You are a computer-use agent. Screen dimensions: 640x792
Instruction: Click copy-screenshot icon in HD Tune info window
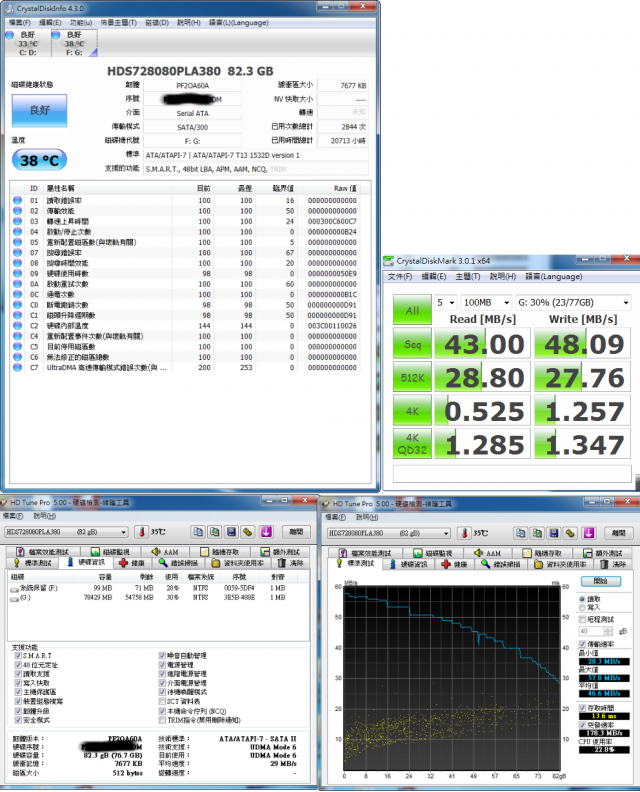tap(215, 532)
